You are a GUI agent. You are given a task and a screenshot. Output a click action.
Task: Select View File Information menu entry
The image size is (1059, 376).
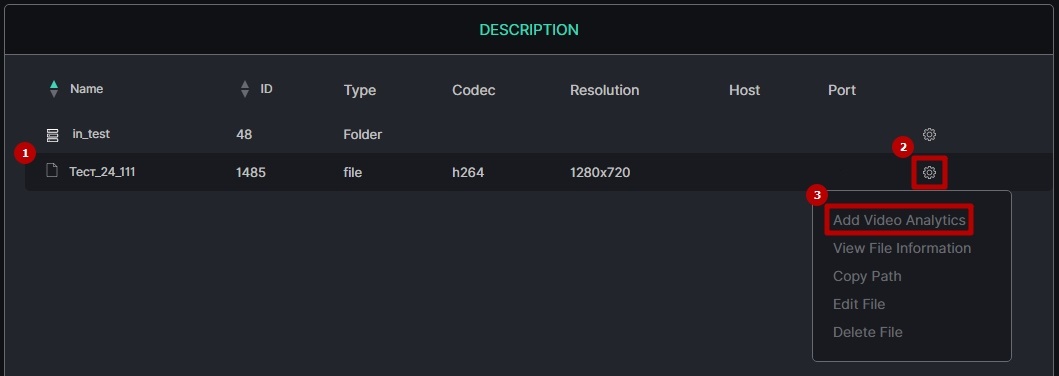click(x=902, y=248)
